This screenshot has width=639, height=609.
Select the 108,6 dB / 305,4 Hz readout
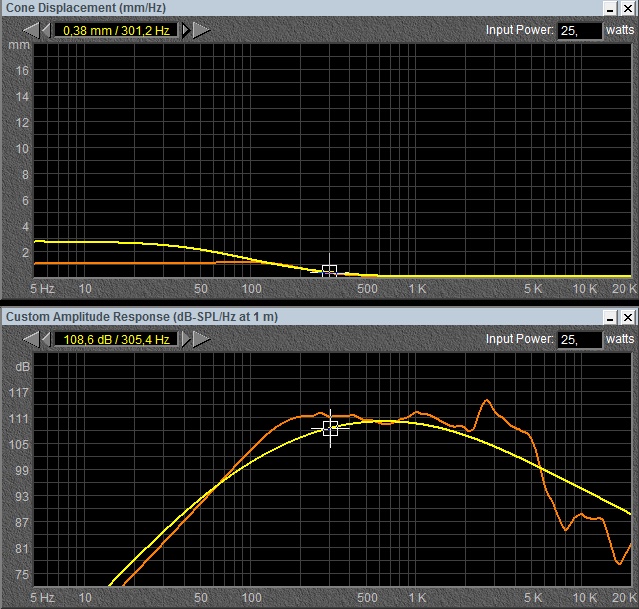click(x=116, y=340)
